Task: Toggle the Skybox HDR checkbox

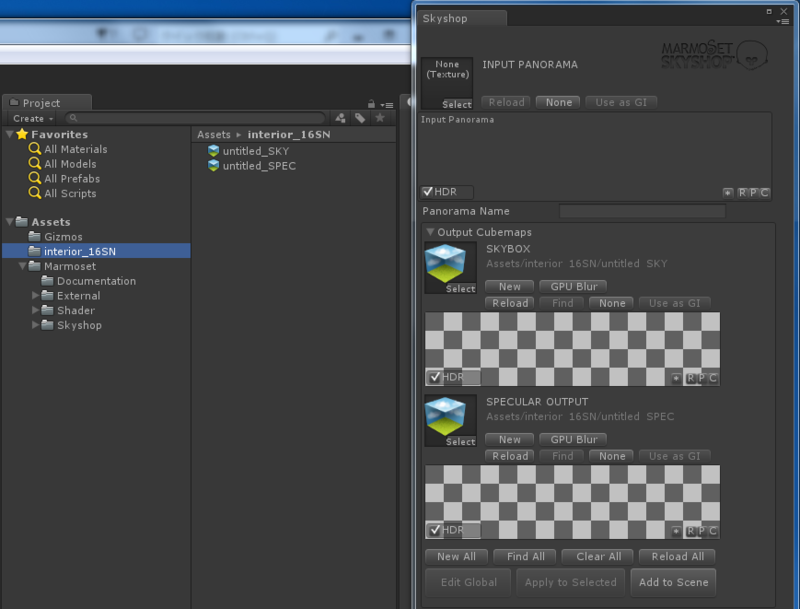Action: (x=435, y=377)
